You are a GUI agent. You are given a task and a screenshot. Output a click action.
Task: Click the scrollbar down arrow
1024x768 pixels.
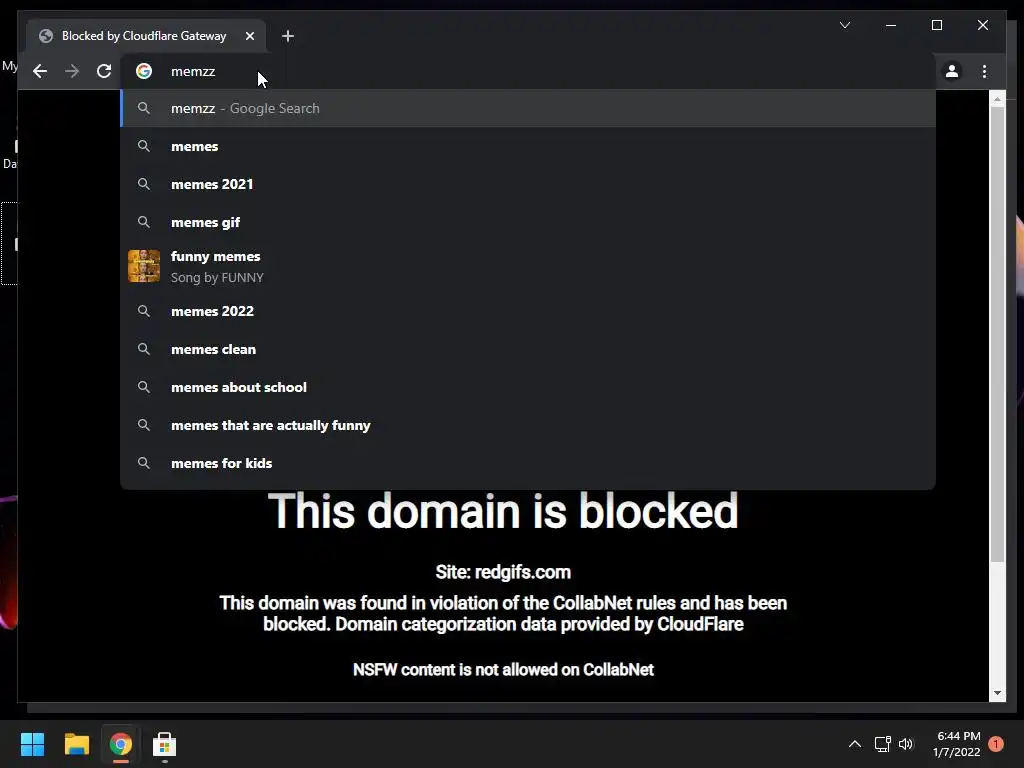(997, 693)
